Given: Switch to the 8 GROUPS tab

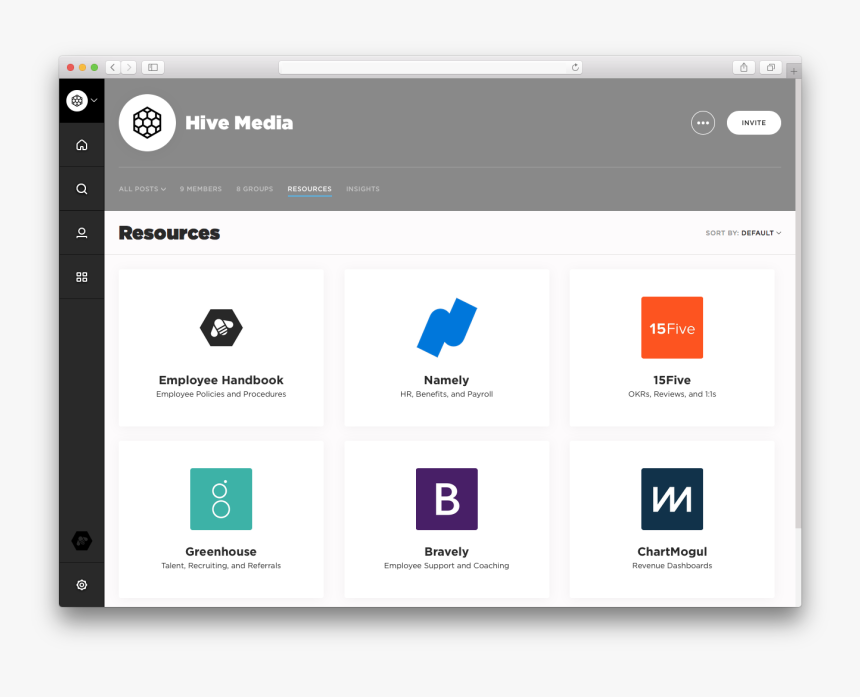Looking at the screenshot, I should (254, 189).
